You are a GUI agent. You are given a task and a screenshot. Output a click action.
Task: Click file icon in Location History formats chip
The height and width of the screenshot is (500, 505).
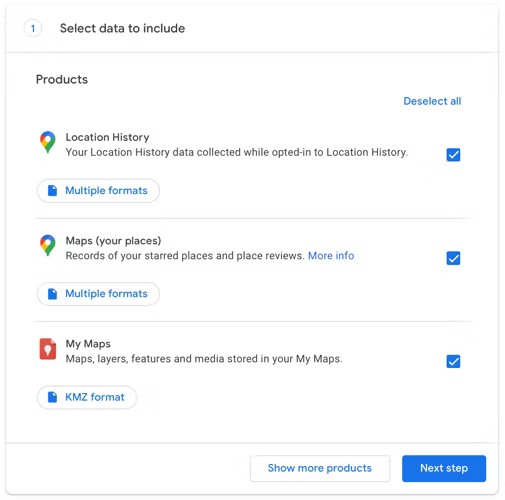tap(52, 190)
